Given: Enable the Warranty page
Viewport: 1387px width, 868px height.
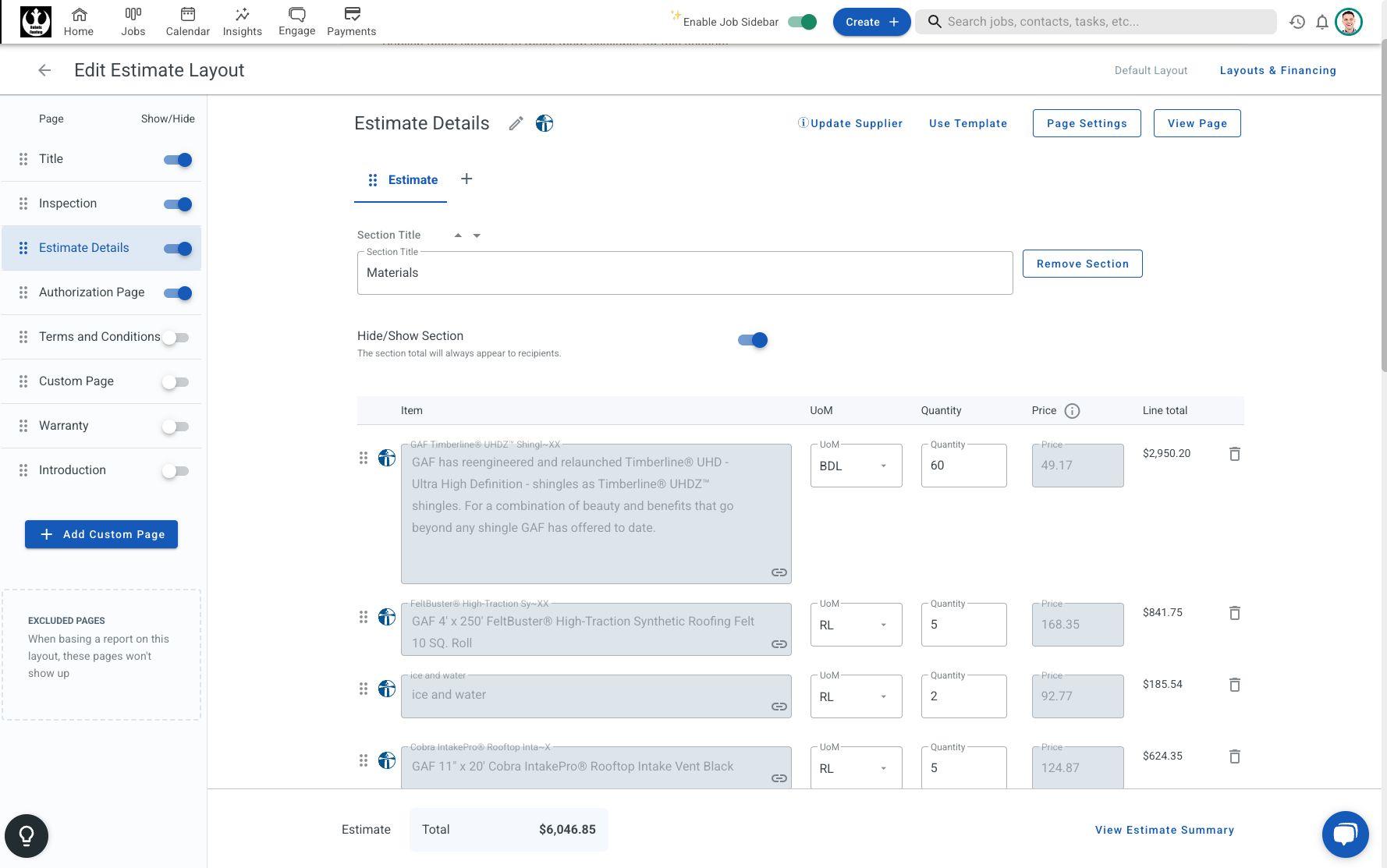Looking at the screenshot, I should pos(176,427).
